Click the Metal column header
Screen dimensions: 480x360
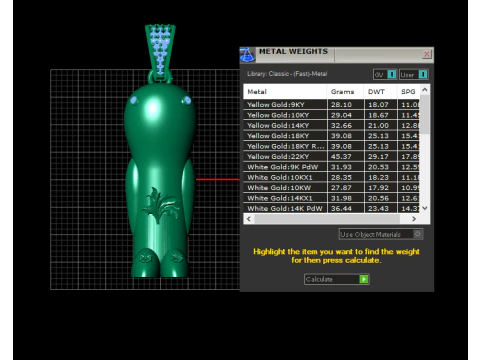pos(285,92)
